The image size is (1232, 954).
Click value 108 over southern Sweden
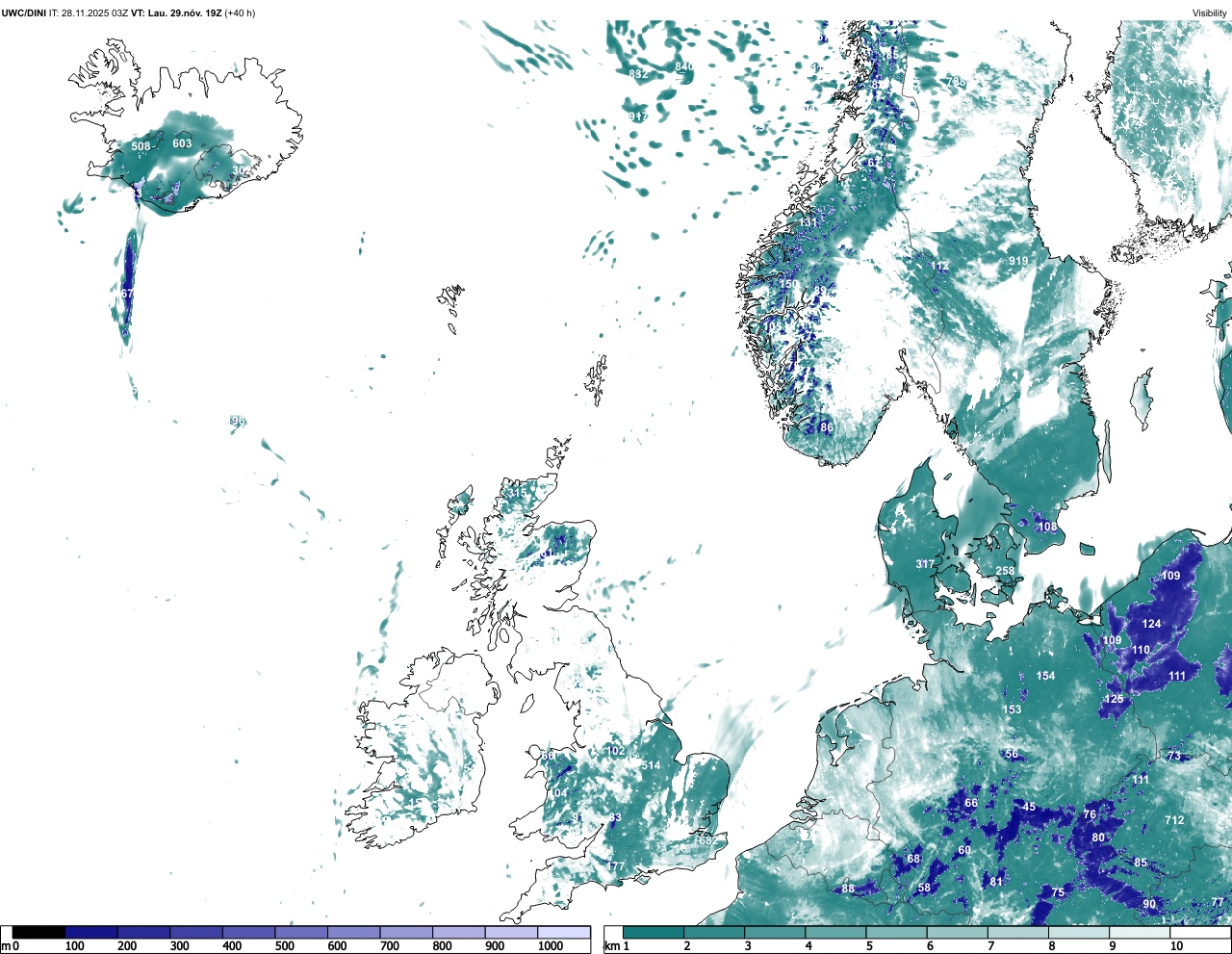point(1046,527)
